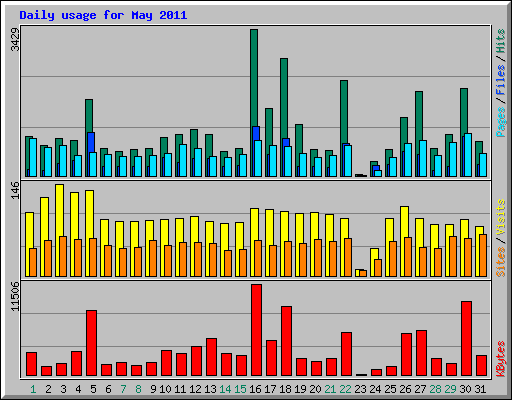Click day label 23 on the x-axis
This screenshot has height=400, width=512.
click(360, 389)
